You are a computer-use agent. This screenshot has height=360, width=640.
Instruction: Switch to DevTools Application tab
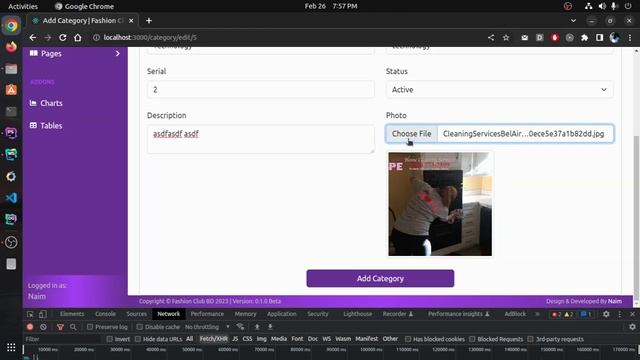[282, 314]
